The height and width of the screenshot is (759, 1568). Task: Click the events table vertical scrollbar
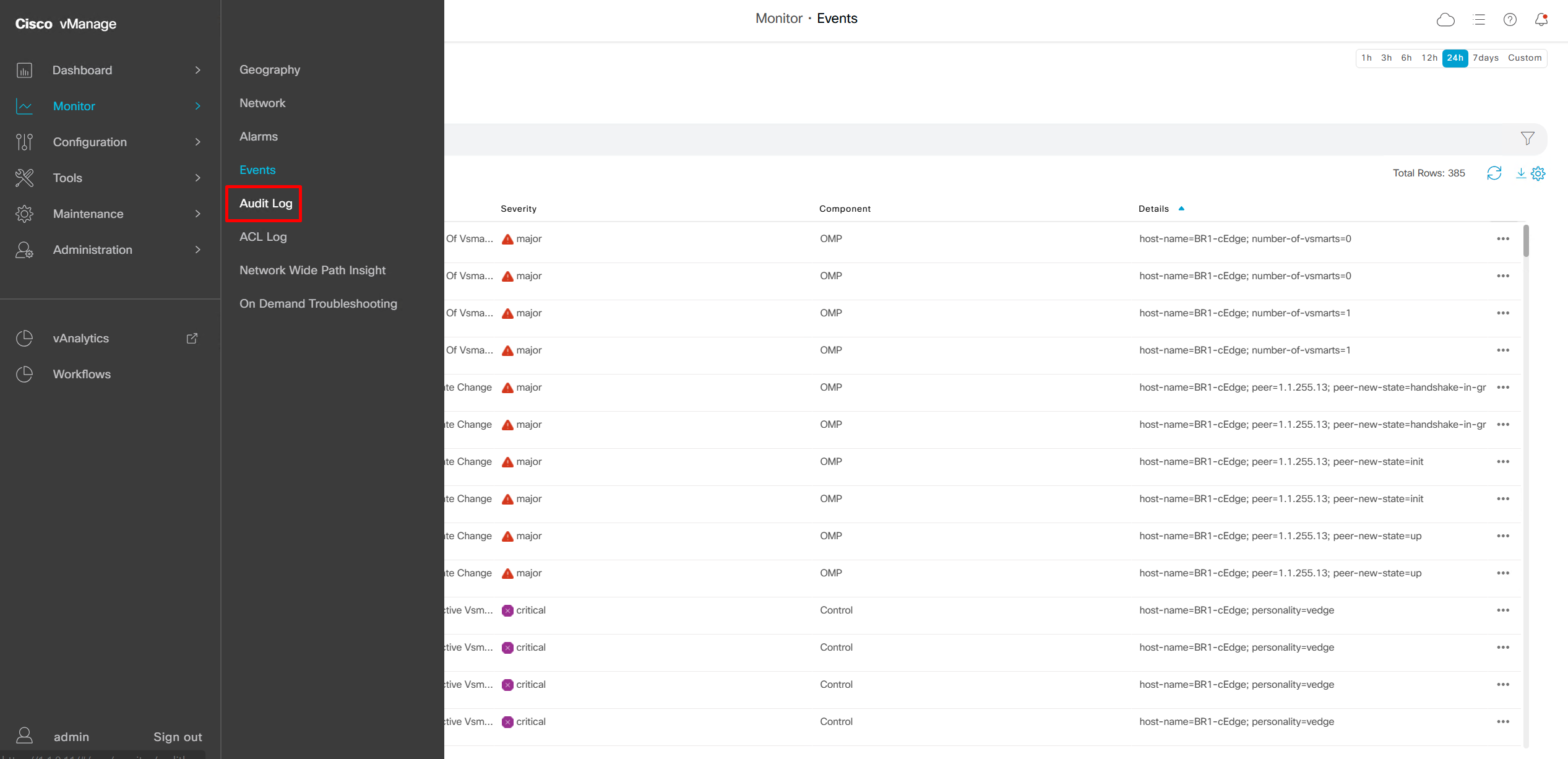[x=1526, y=241]
